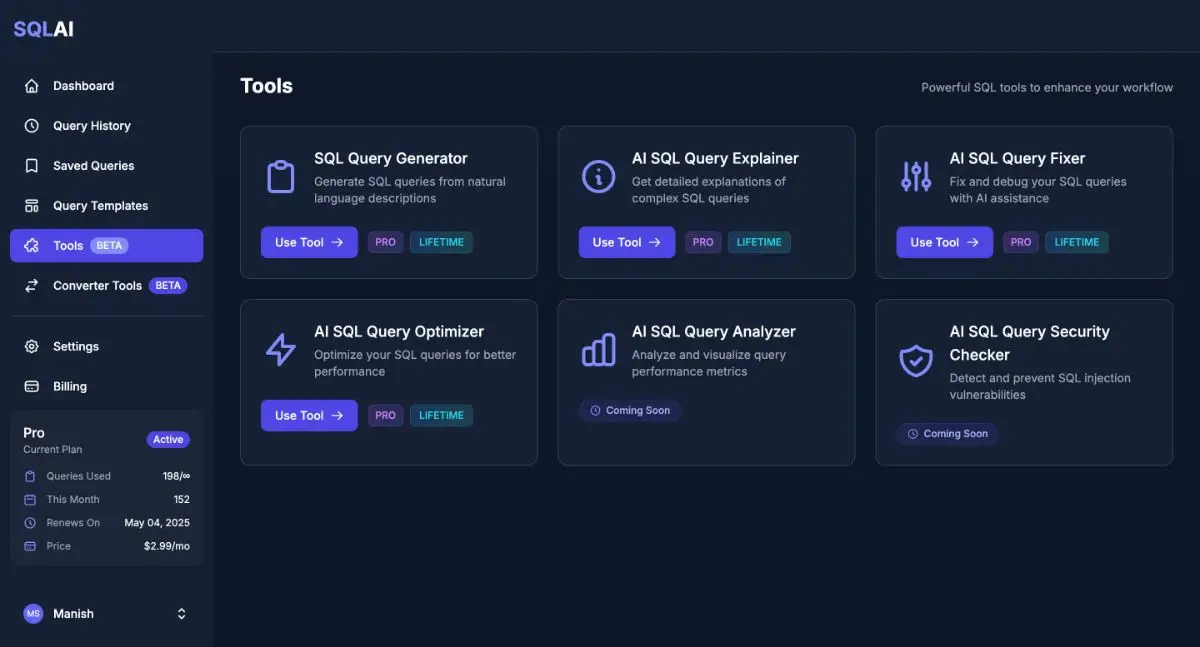Screen dimensions: 1200x647
Task: Click the Billing card icon in sidebar
Action: [x=32, y=386]
